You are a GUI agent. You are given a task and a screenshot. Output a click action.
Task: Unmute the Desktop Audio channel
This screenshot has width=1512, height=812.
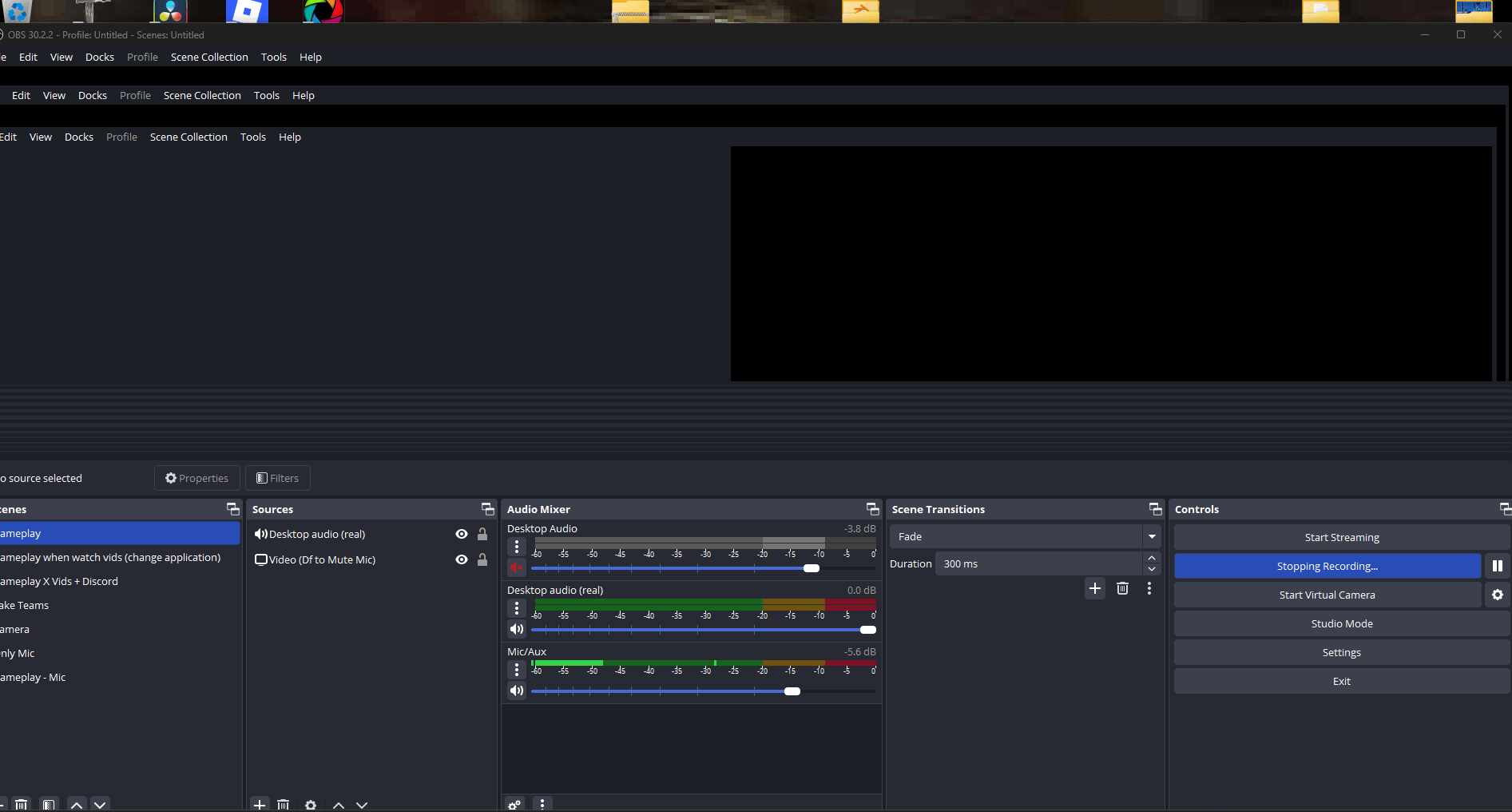[x=517, y=567]
